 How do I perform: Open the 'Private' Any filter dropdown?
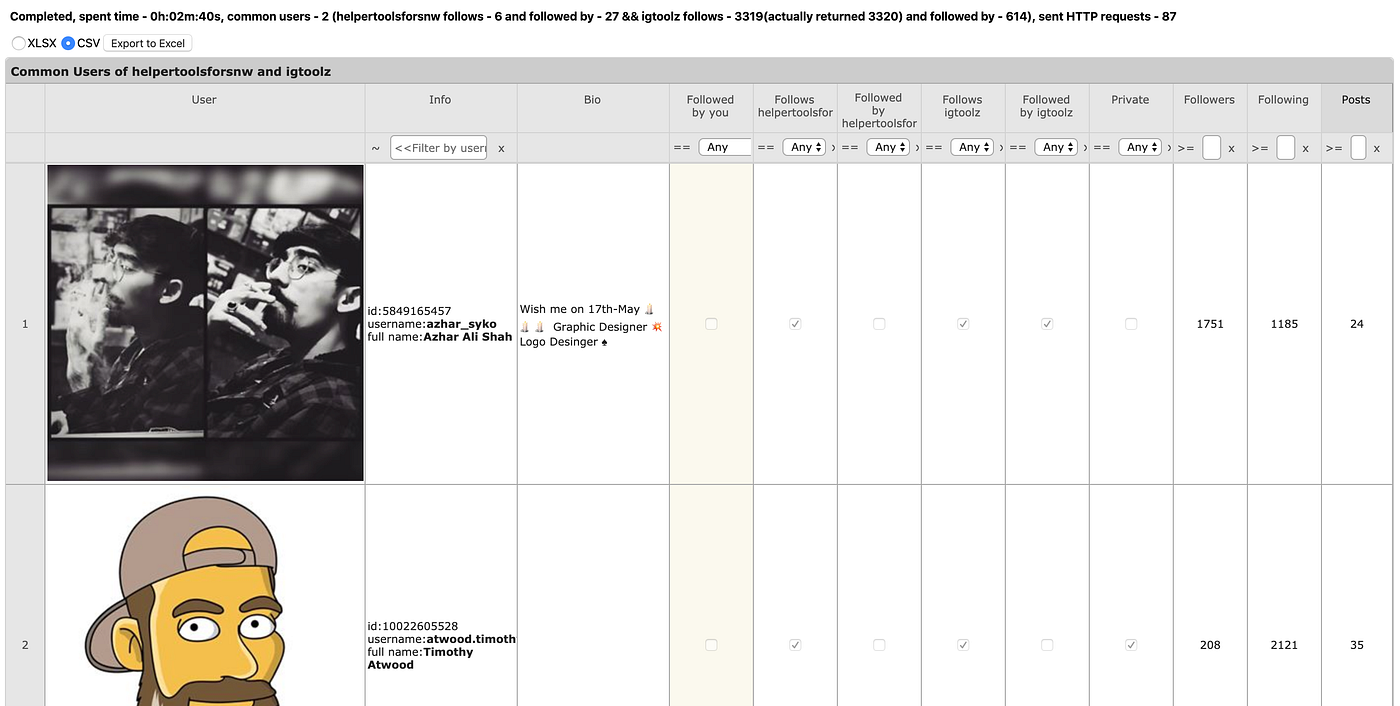(1141, 147)
